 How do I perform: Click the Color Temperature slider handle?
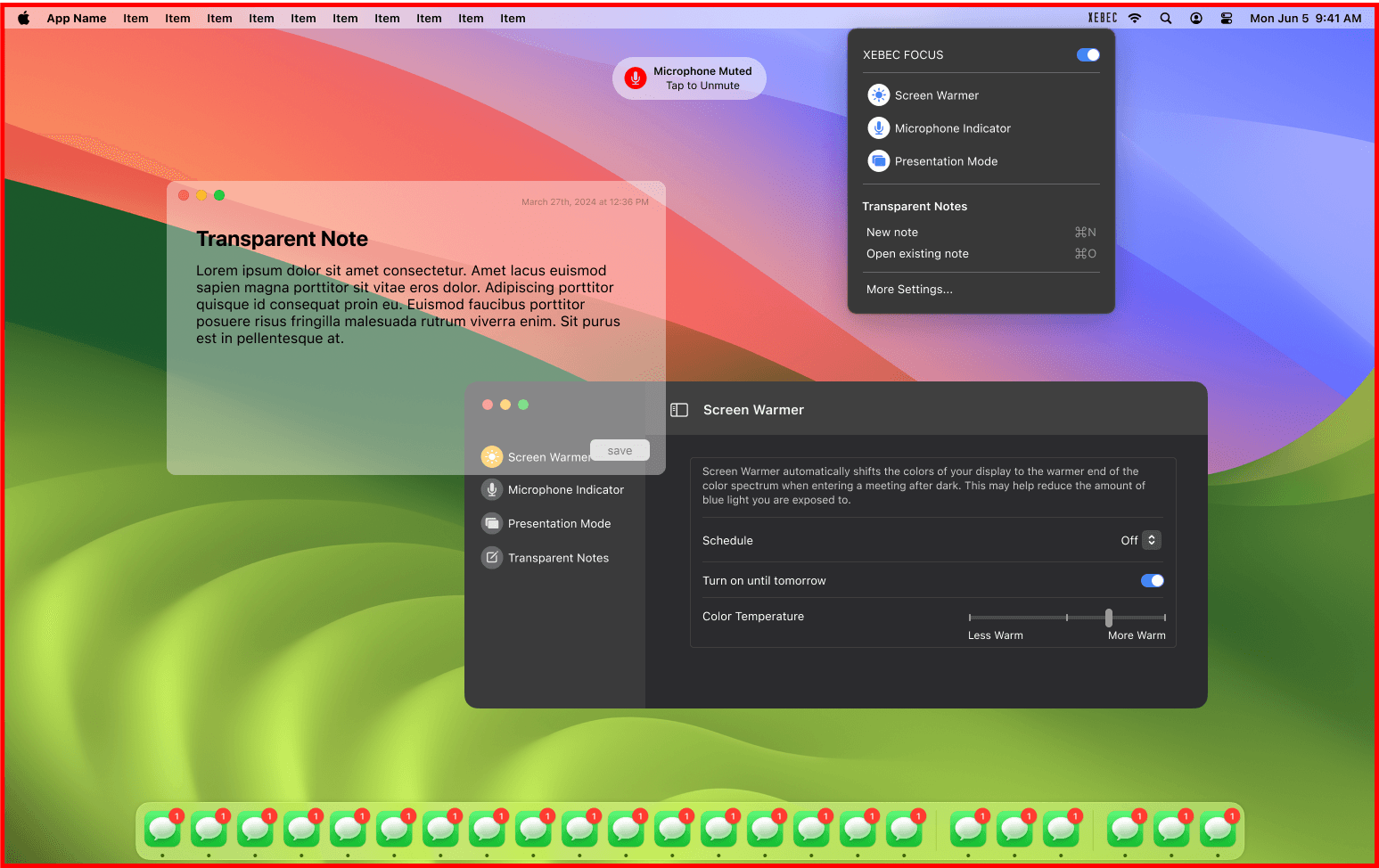pos(1109,618)
